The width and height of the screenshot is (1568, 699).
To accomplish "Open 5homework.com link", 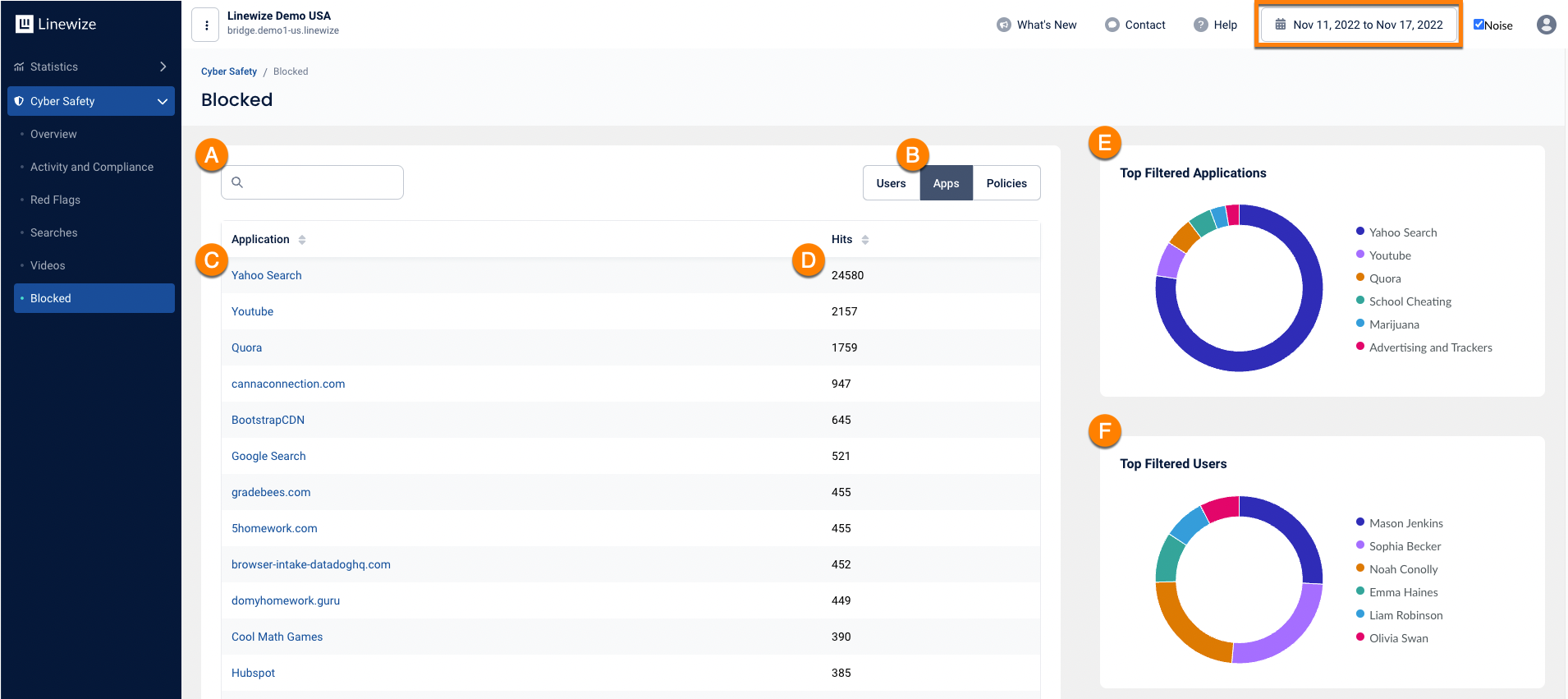I will coord(274,528).
